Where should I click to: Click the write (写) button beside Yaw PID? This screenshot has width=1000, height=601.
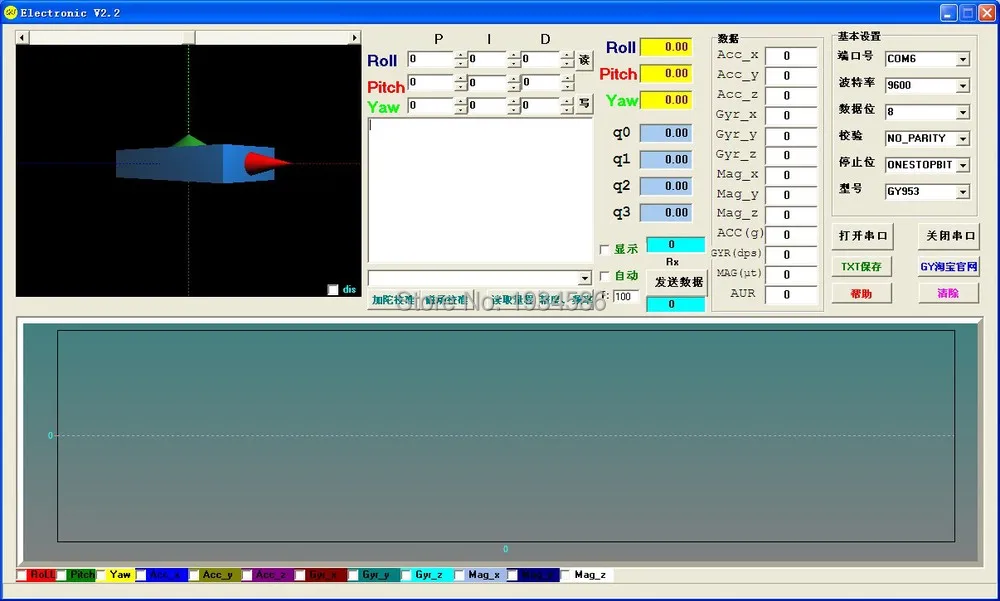584,103
